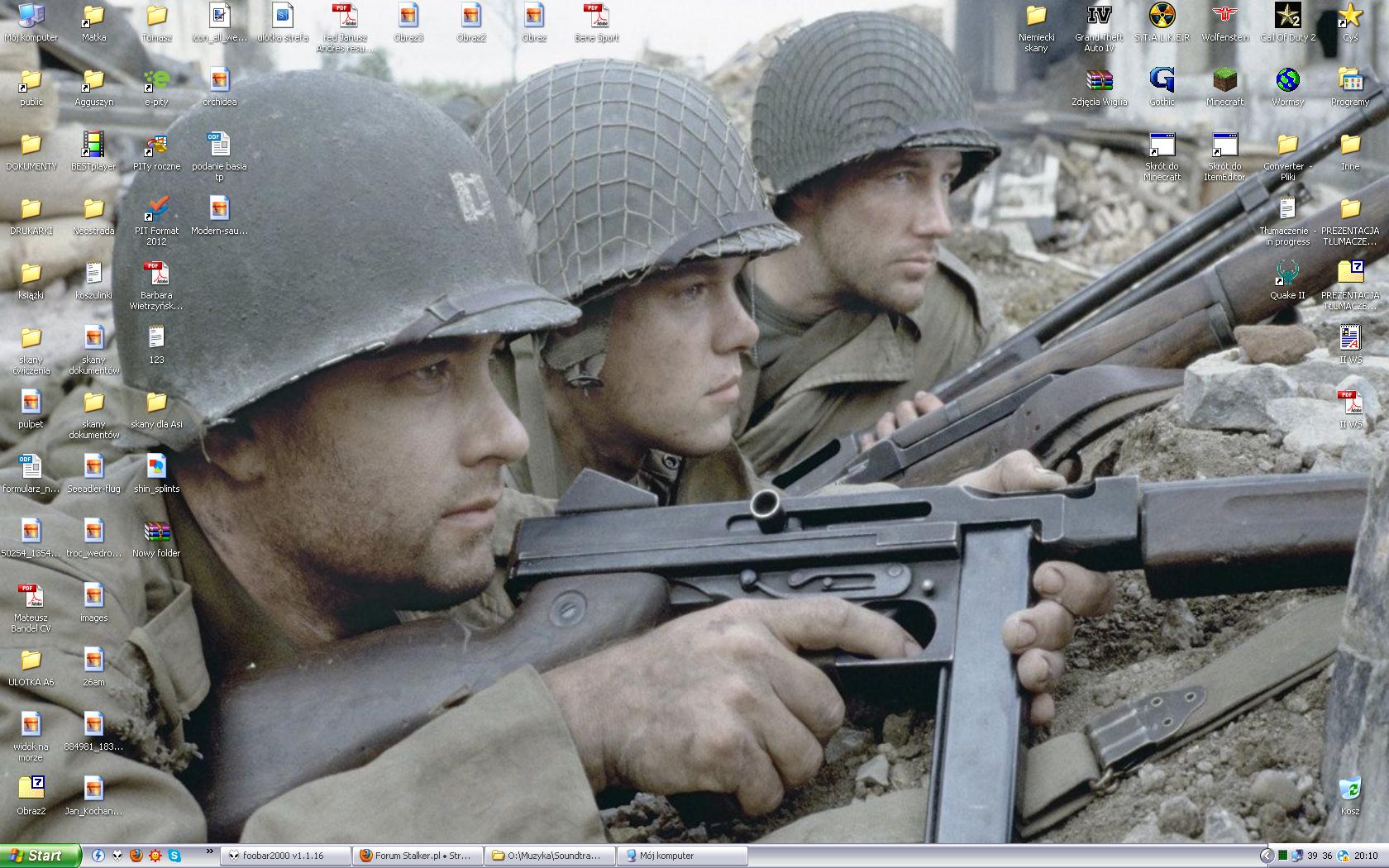
Task: Launch the Call Of Duty 2 shortcut
Action: click(1287, 22)
